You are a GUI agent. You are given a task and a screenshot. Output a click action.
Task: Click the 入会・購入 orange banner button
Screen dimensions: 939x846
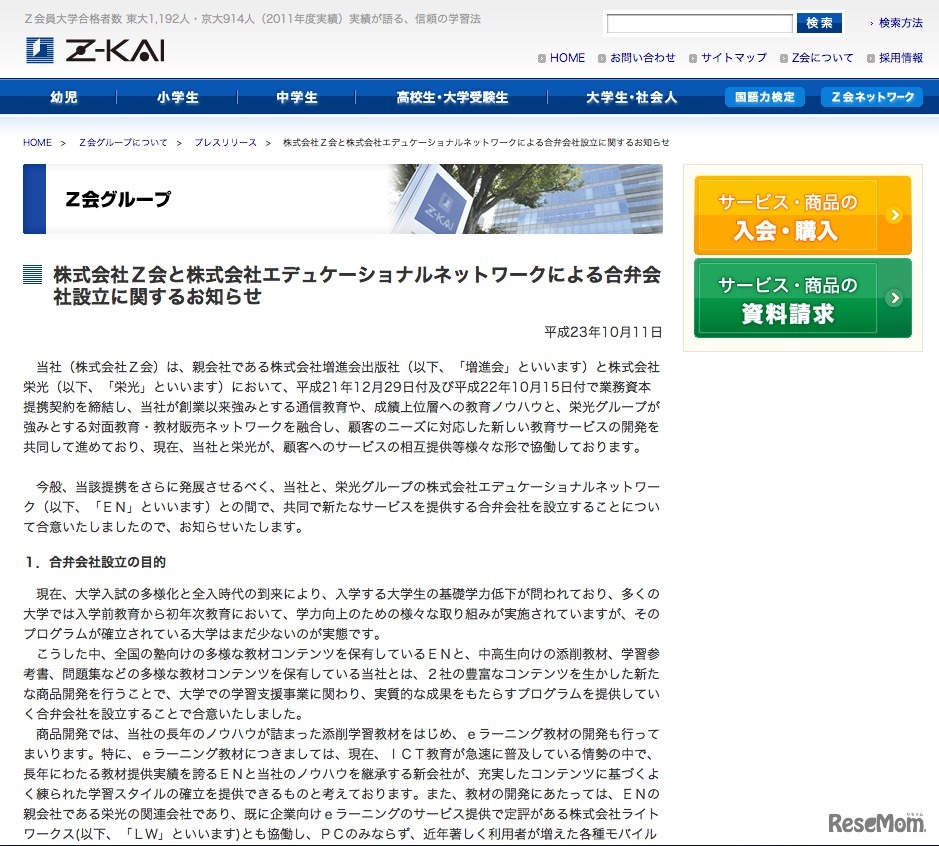[802, 216]
